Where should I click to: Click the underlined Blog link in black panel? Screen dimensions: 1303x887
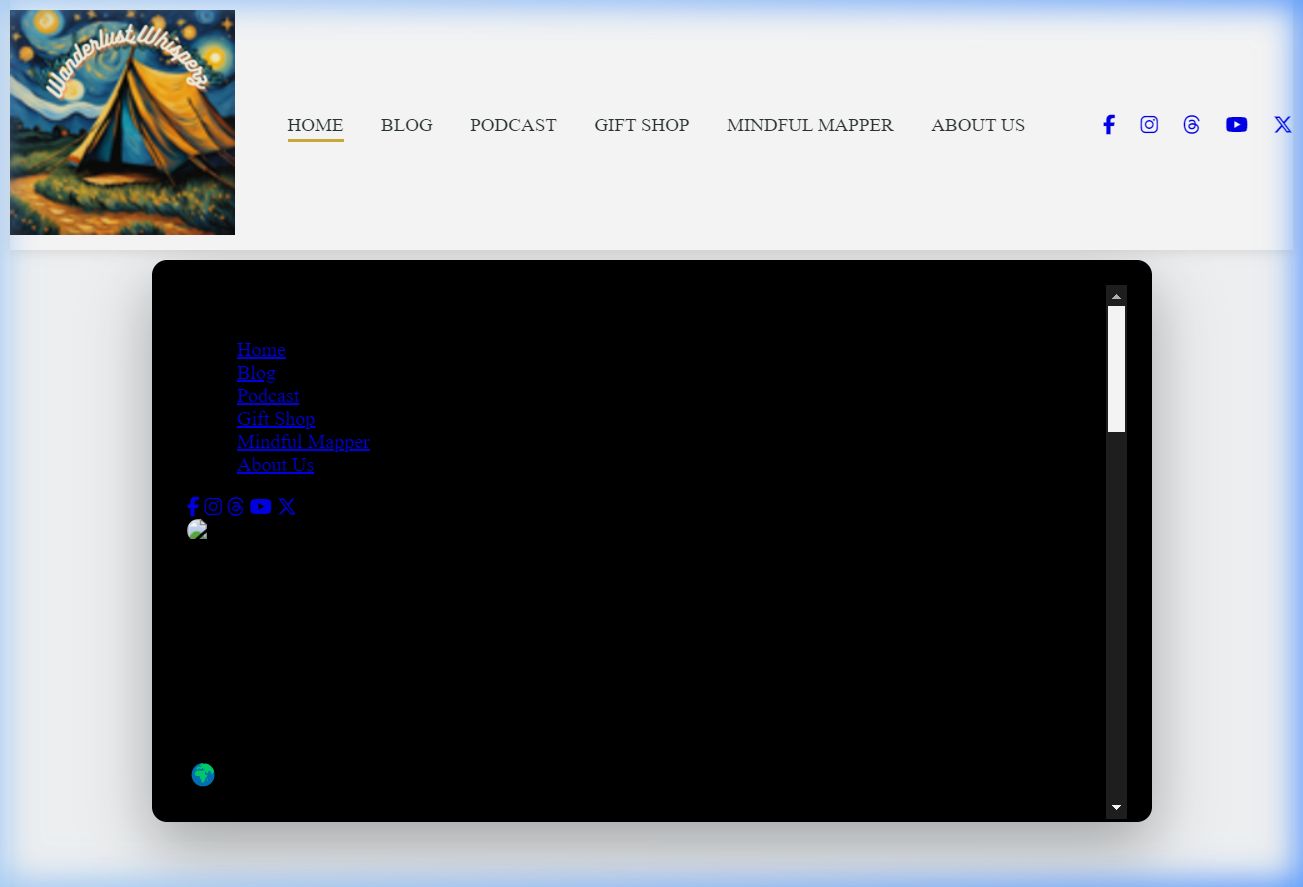(256, 373)
